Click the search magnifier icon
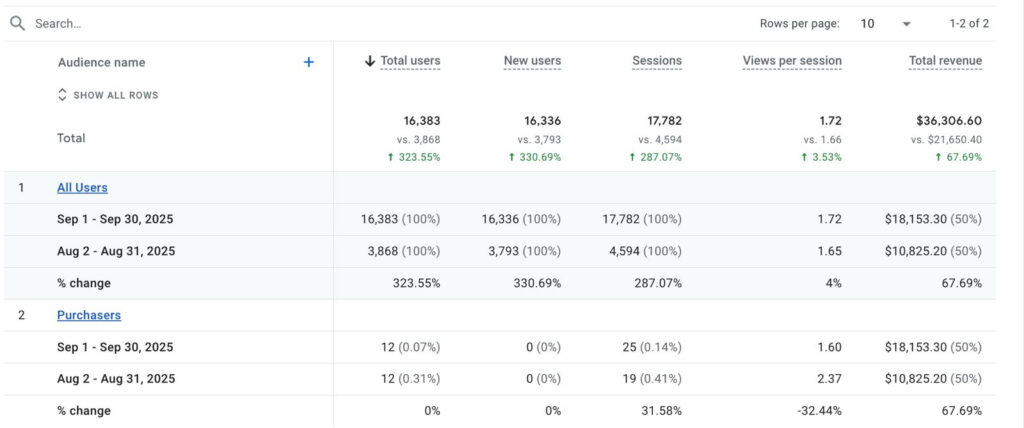 click(17, 23)
